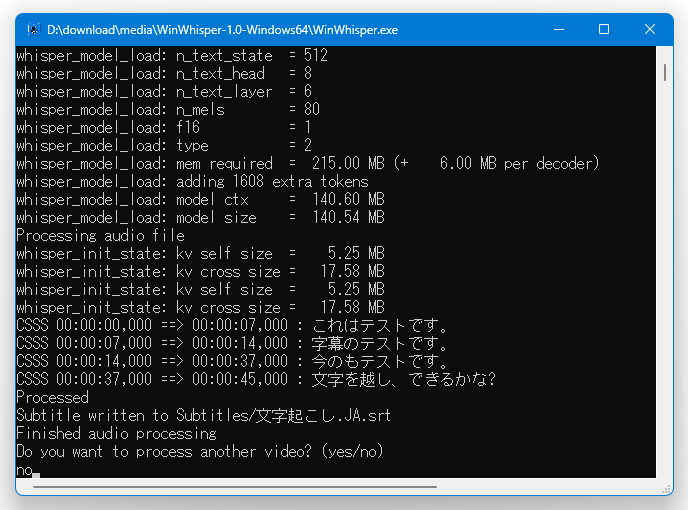Click the WinWhisper app icon in title bar
Screen dimensions: 688x510
pyautogui.click(x=33, y=29)
